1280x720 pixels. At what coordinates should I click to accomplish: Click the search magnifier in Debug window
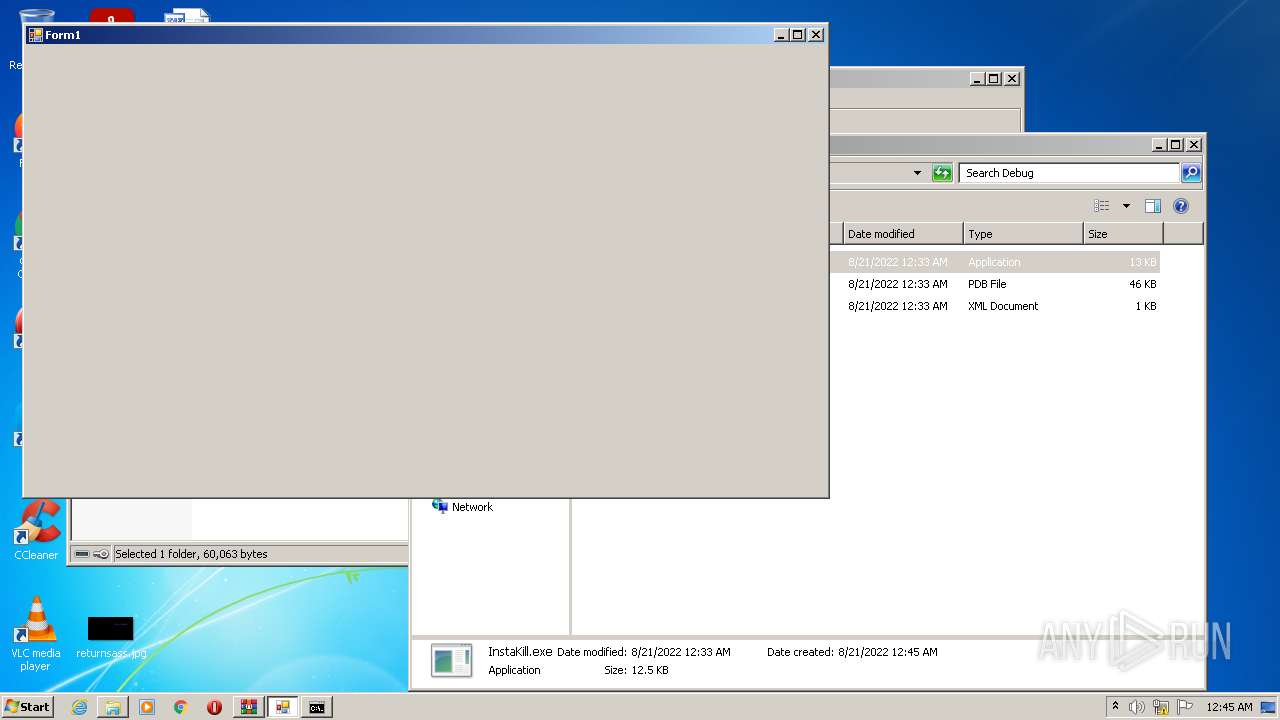pyautogui.click(x=1190, y=173)
